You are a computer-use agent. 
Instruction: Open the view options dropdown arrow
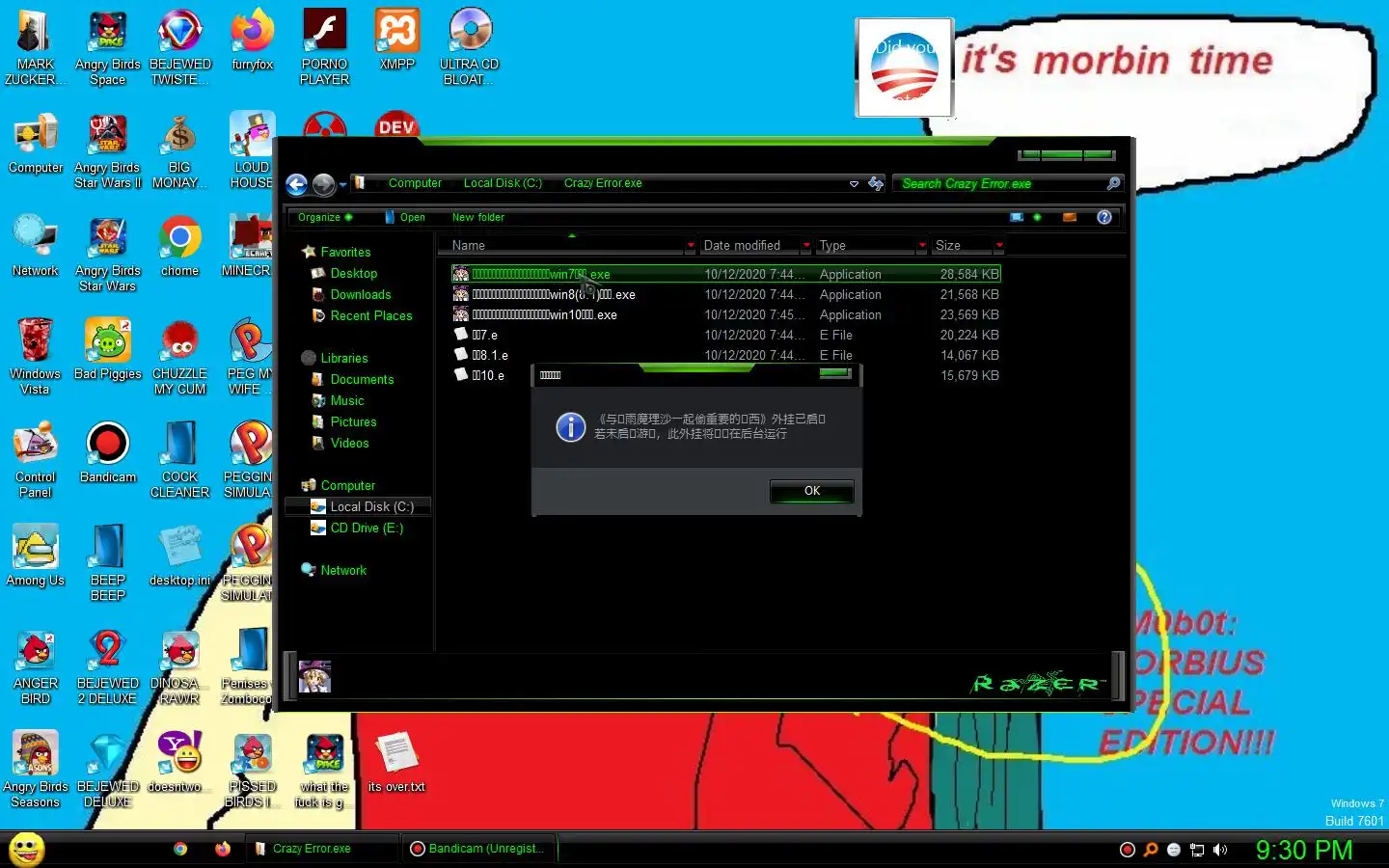pos(1037,217)
